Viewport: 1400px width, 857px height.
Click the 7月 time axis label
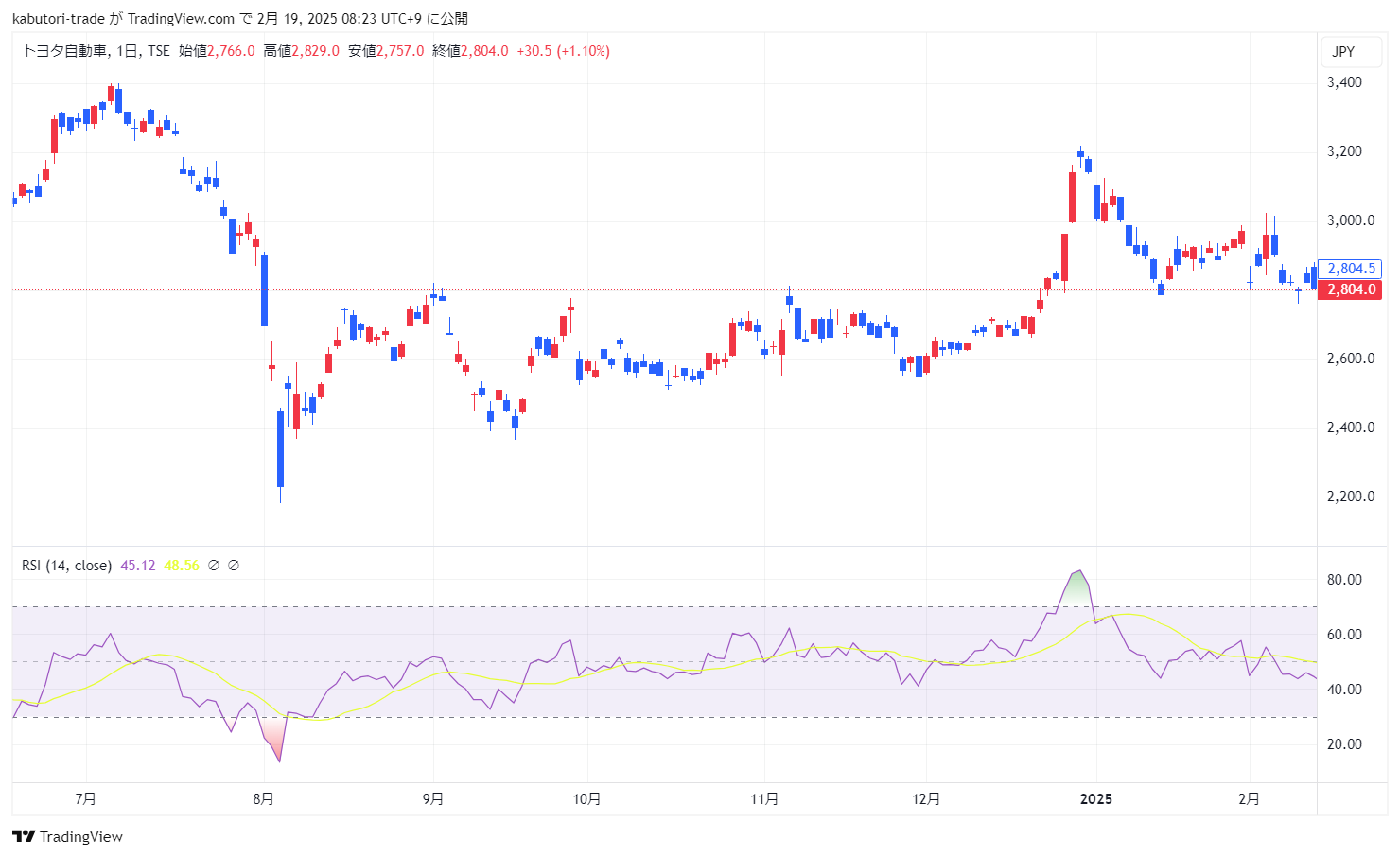click(85, 799)
